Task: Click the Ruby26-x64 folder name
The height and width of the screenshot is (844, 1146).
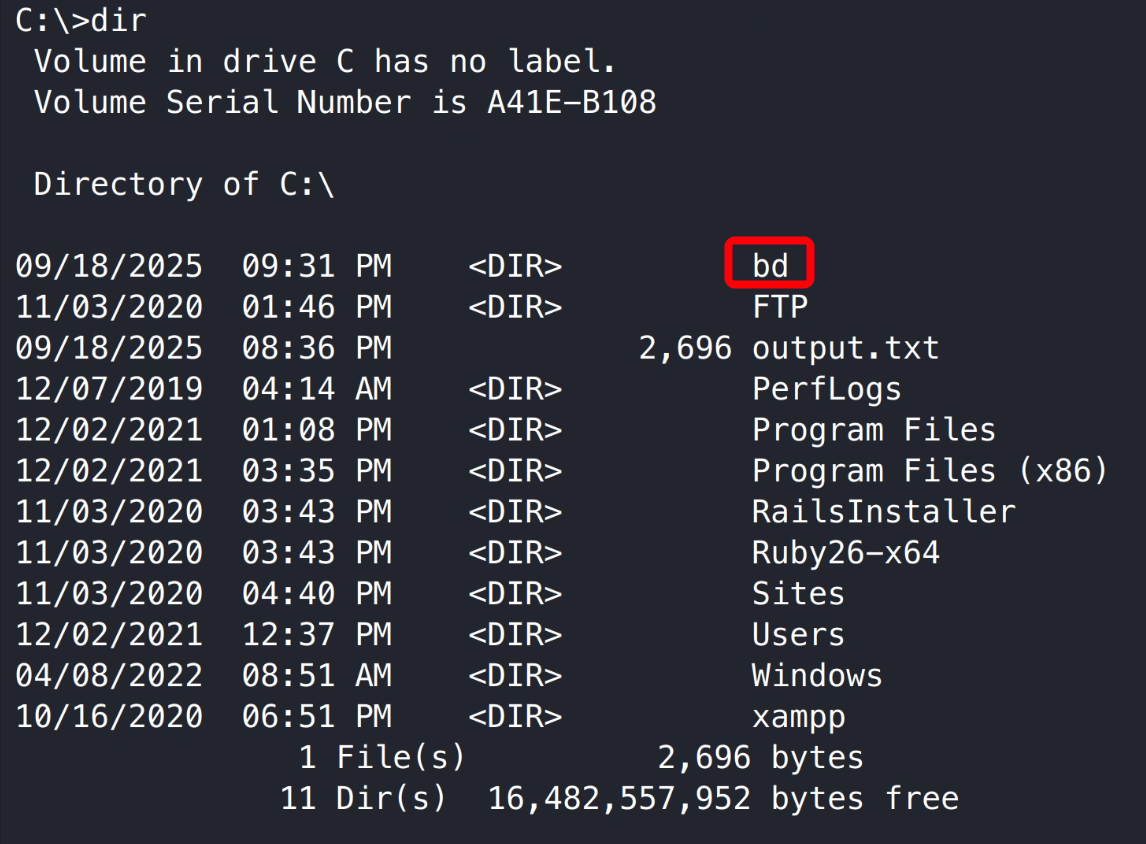Action: [x=845, y=553]
